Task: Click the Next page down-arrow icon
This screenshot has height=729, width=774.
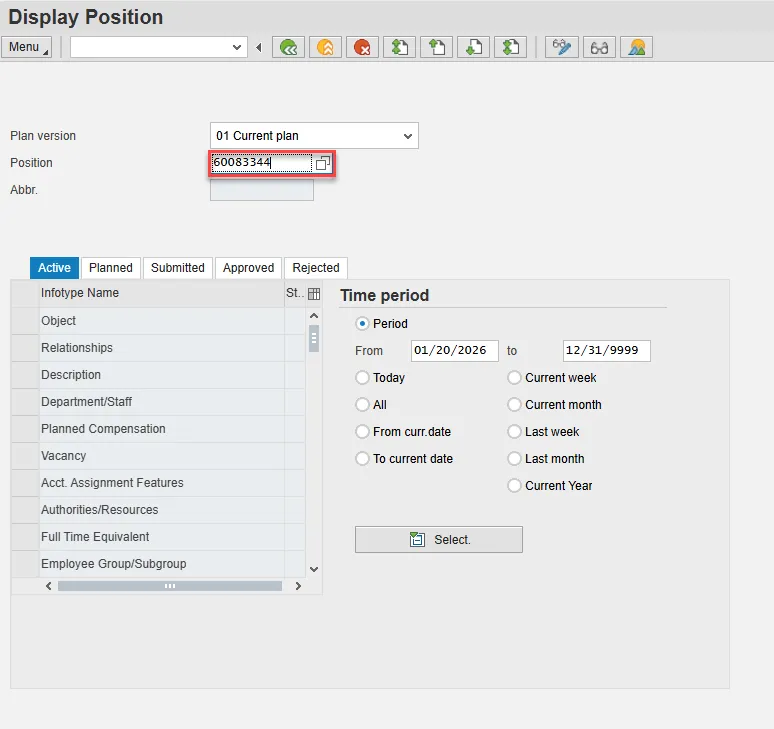Action: click(473, 47)
